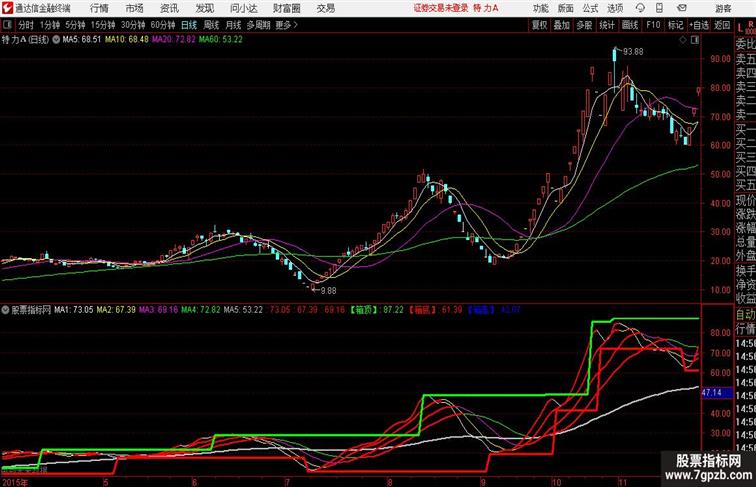Viewport: 756px width, 487px height.
Task: Click the 标记 mark button
Action: [x=675, y=25]
